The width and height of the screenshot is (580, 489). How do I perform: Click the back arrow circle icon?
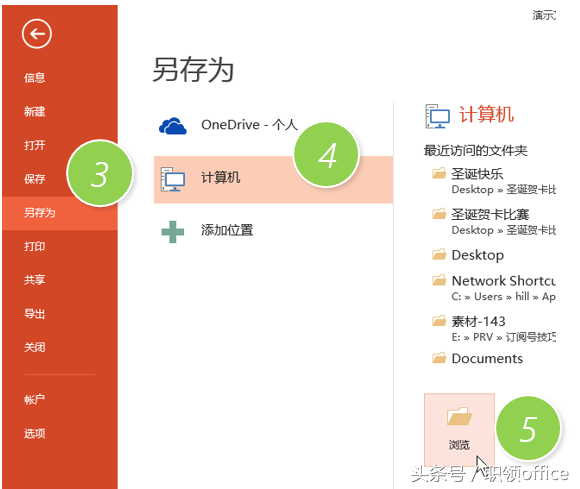(36, 34)
